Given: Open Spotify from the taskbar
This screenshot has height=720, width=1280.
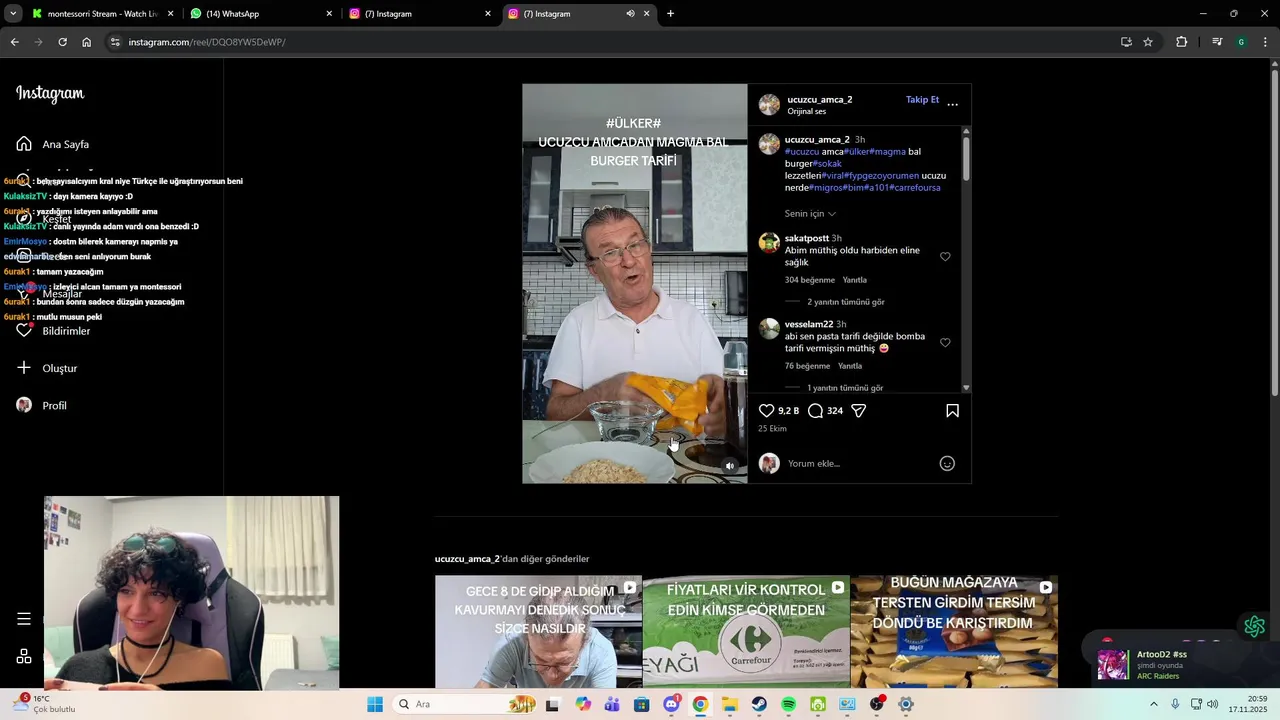Looking at the screenshot, I should (x=788, y=704).
